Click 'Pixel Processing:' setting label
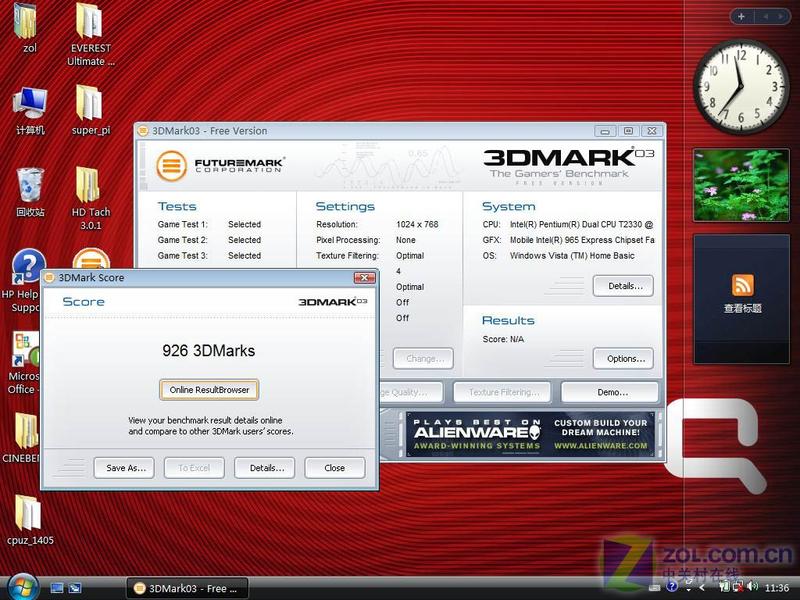Image resolution: width=800 pixels, height=600 pixels. (348, 240)
